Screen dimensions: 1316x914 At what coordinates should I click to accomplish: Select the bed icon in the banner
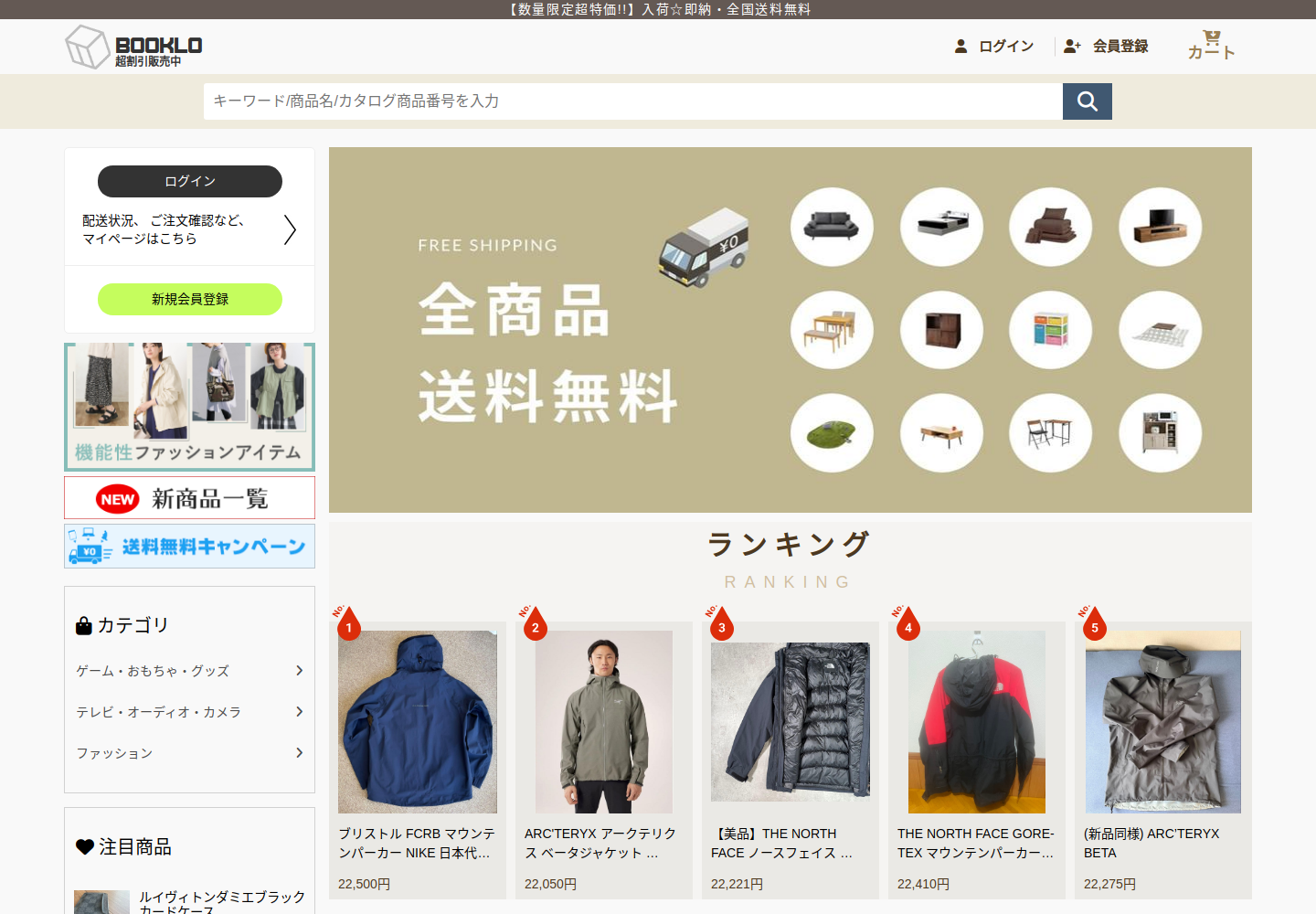pyautogui.click(x=941, y=227)
